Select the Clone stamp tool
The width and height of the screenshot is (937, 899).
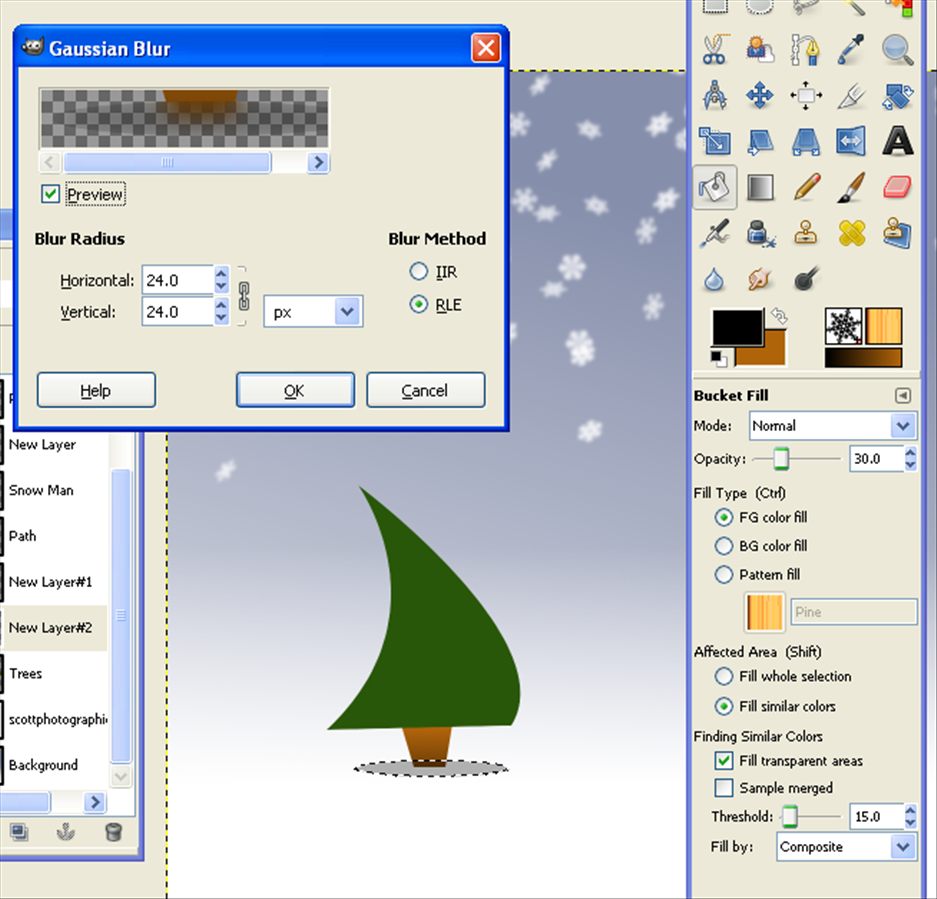click(806, 234)
